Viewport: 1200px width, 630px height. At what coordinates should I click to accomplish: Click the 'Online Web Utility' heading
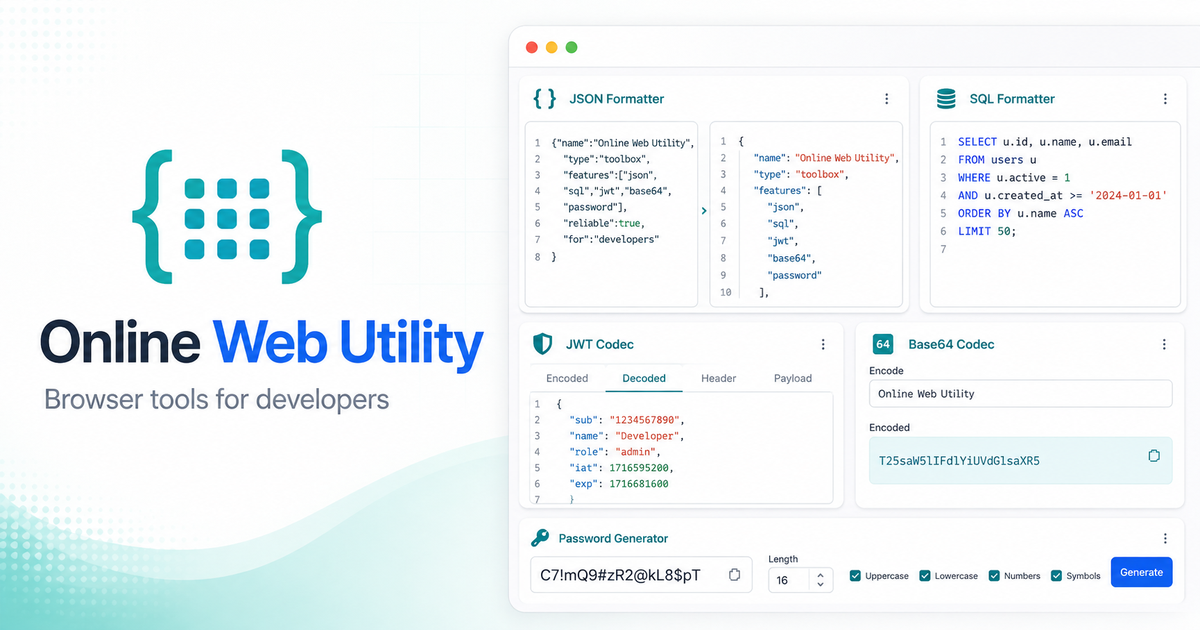262,342
